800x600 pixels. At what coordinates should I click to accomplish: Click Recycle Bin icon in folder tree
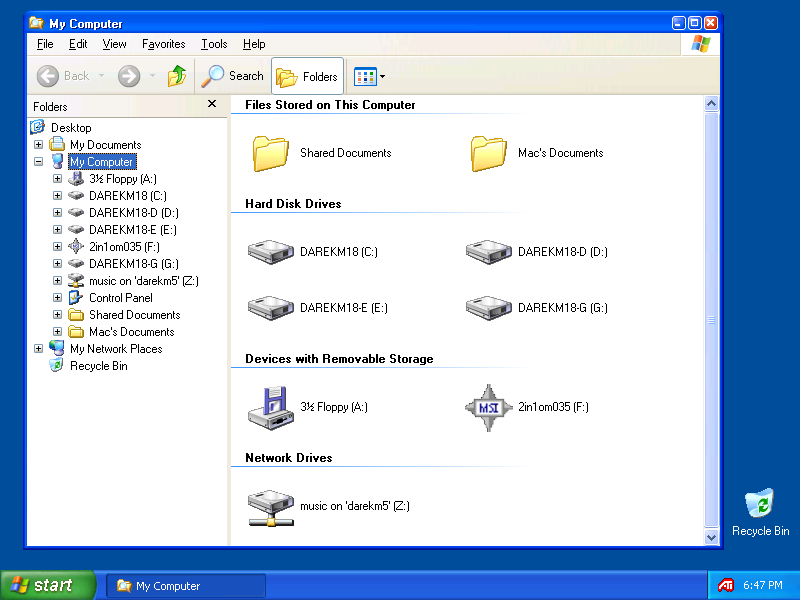[57, 365]
